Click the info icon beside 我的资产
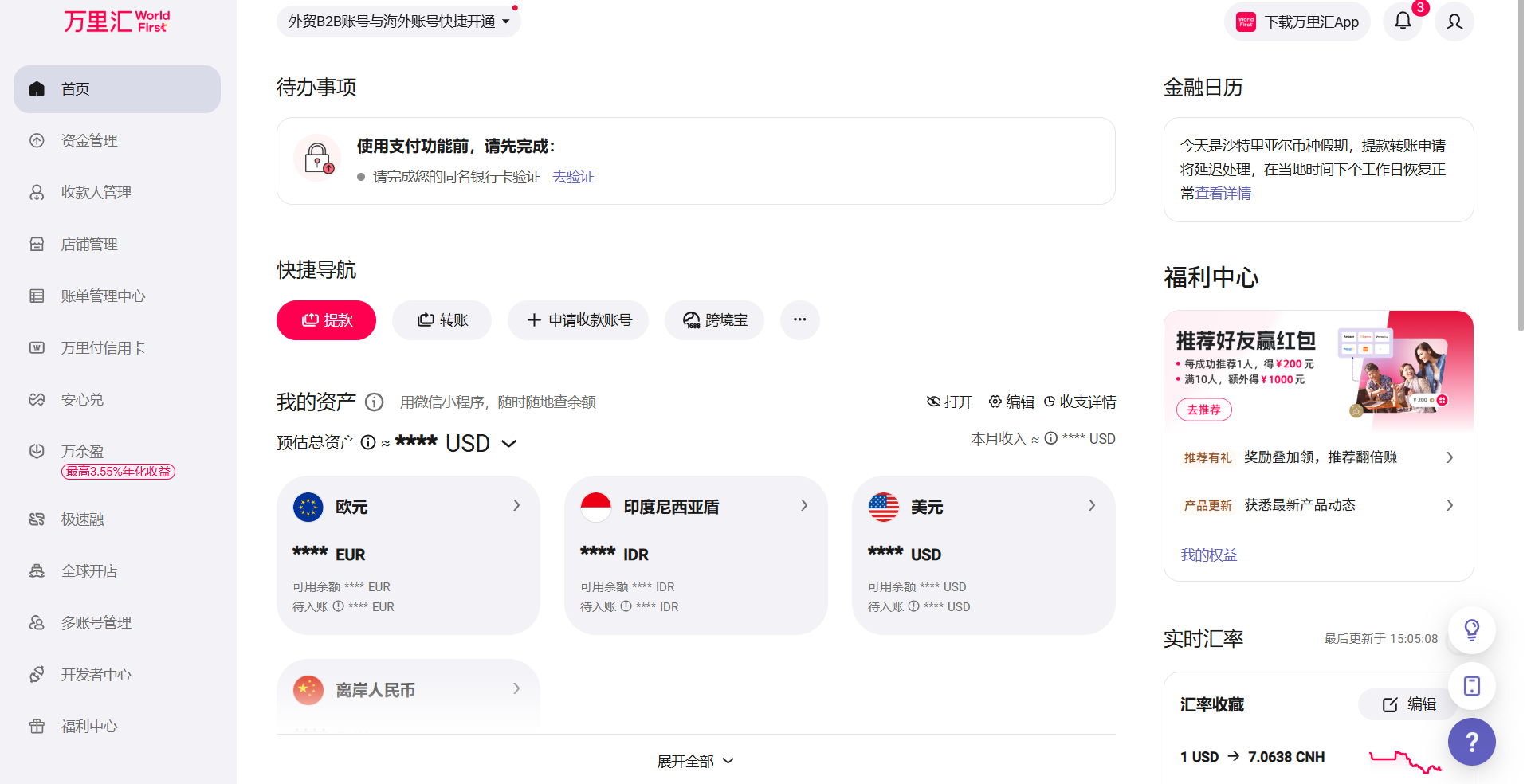 pyautogui.click(x=375, y=402)
